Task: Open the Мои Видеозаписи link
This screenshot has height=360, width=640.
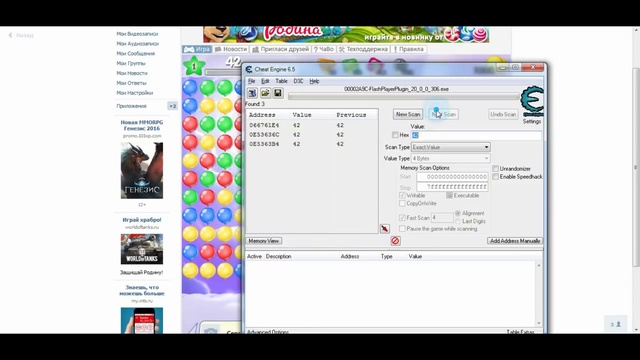Action: pos(137,34)
